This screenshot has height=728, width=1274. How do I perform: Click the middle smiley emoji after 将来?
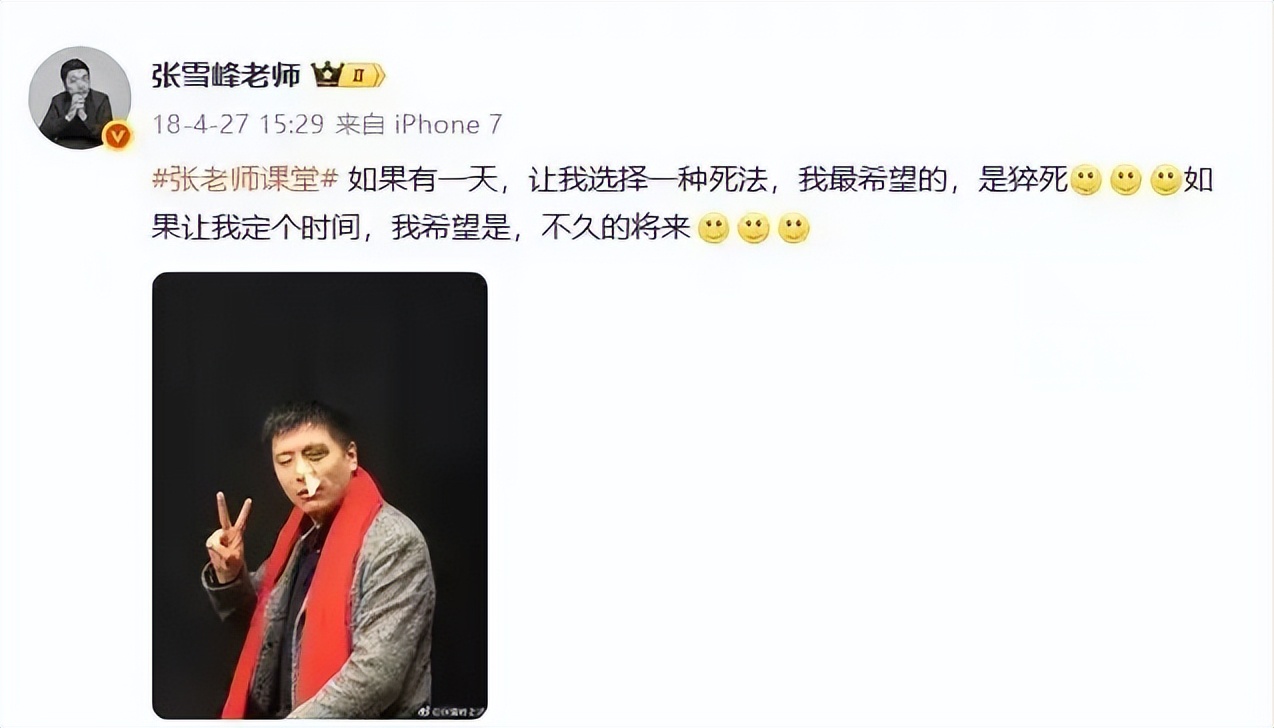pos(753,229)
